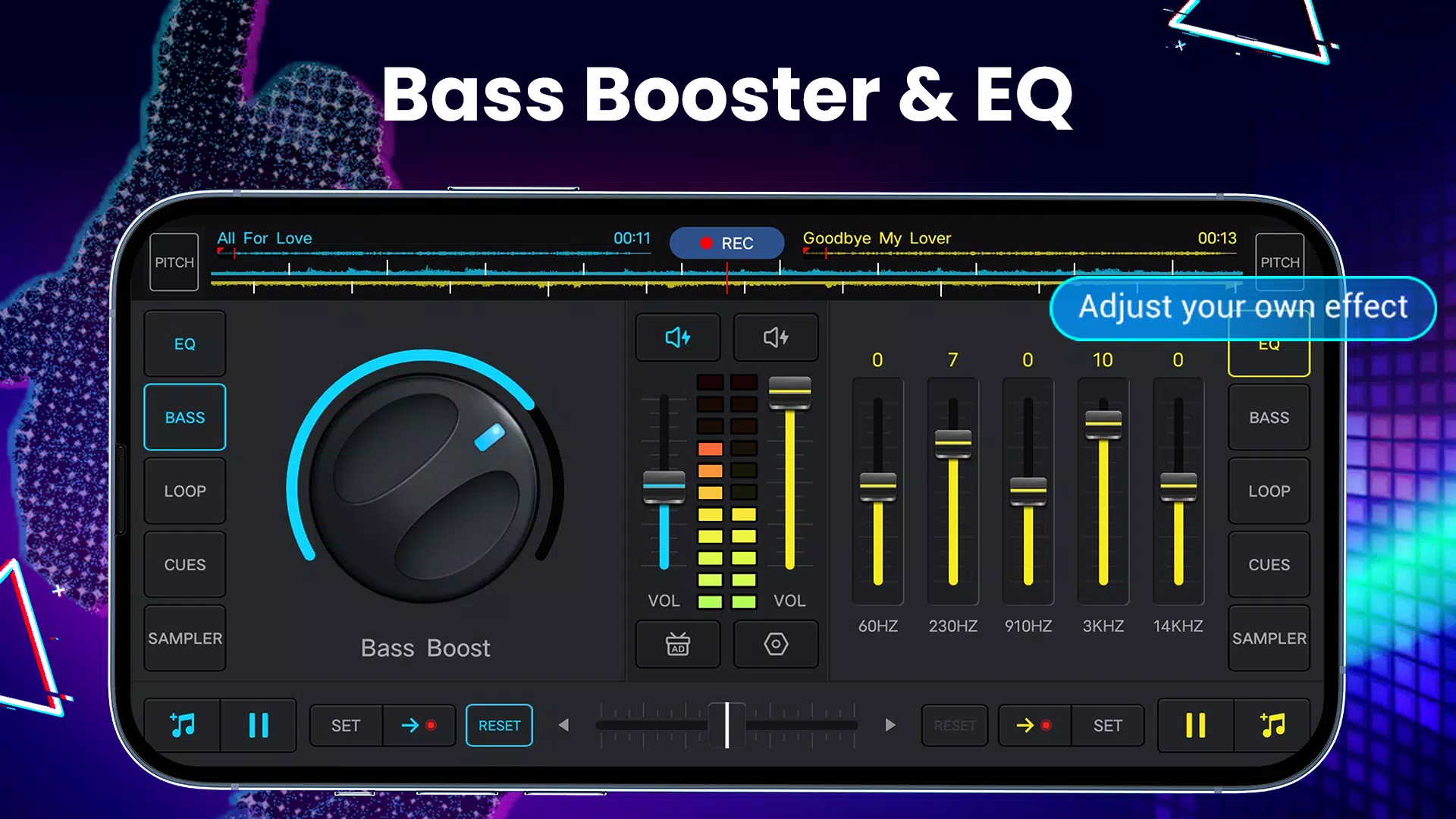Click the volume boost speaker icon

coord(677,337)
